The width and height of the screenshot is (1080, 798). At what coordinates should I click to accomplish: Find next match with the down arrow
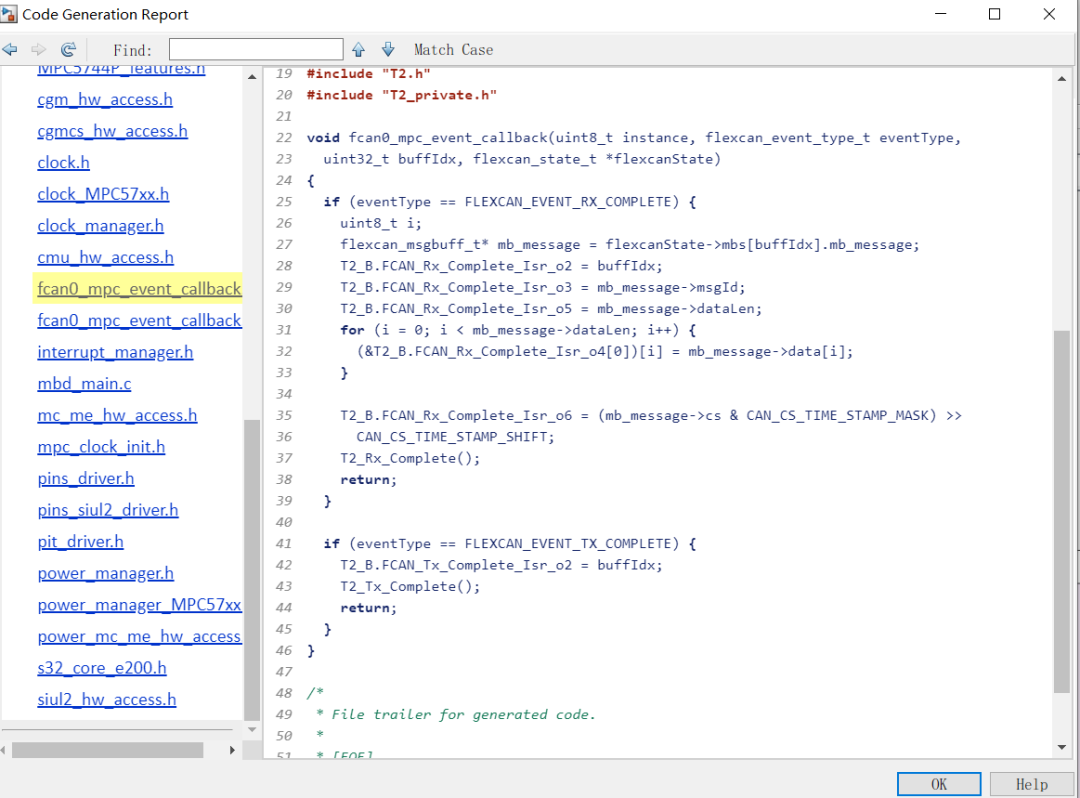coord(388,49)
